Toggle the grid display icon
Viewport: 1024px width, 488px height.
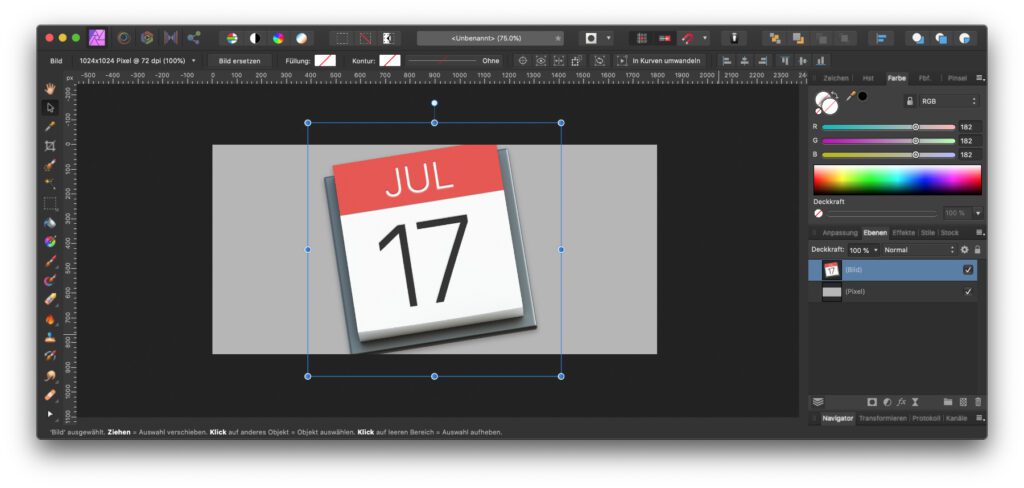[x=642, y=38]
